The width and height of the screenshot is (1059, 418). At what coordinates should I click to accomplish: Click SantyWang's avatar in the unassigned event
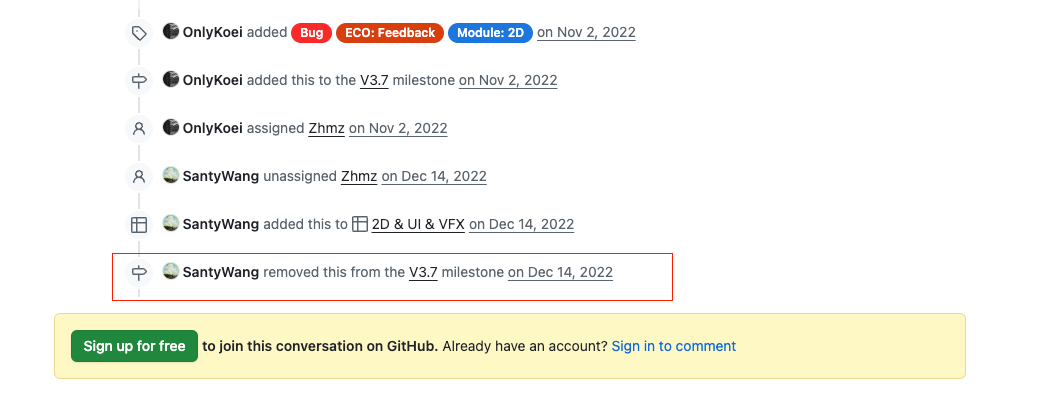click(171, 176)
